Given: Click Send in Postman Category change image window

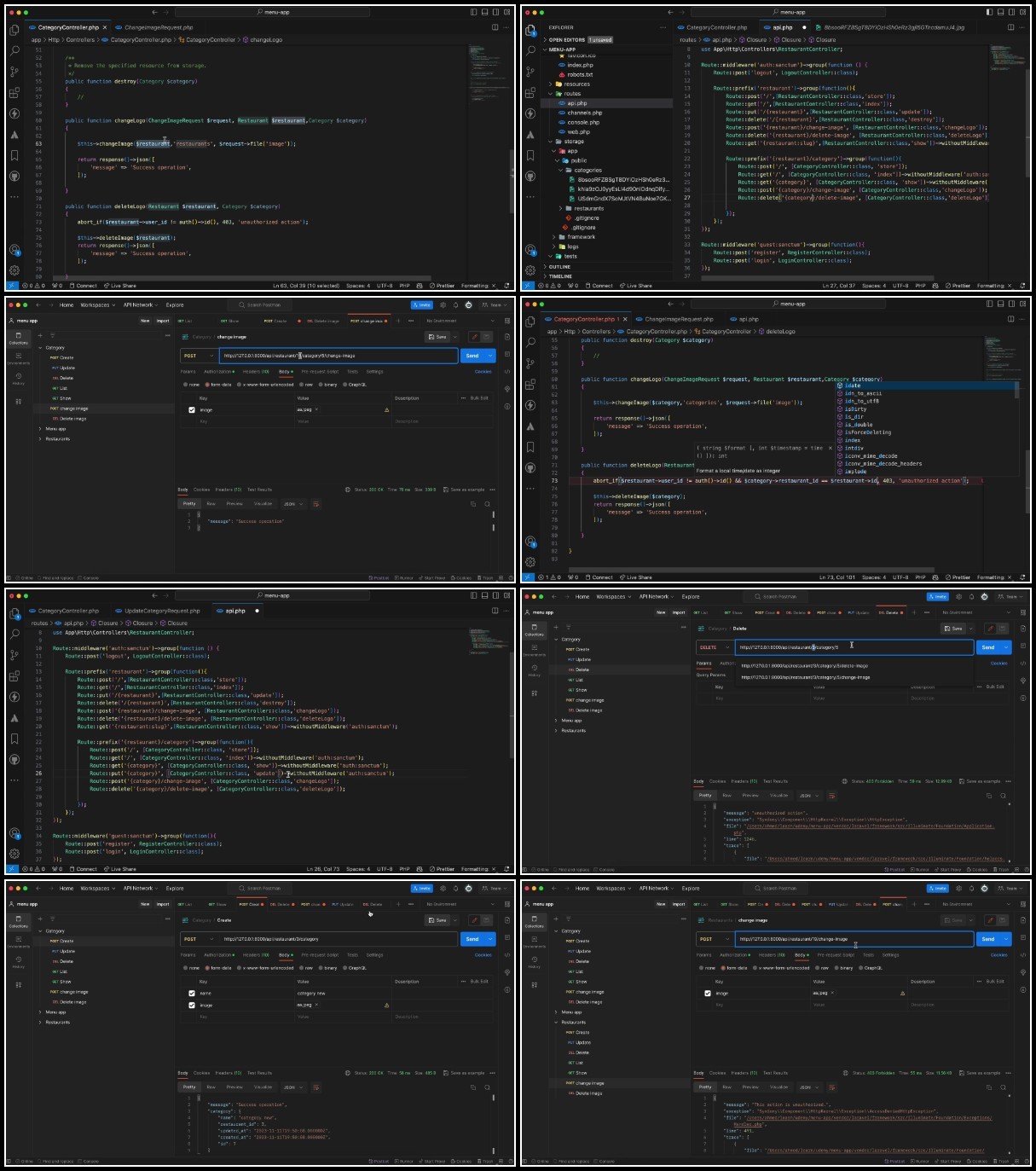Looking at the screenshot, I should pos(472,356).
